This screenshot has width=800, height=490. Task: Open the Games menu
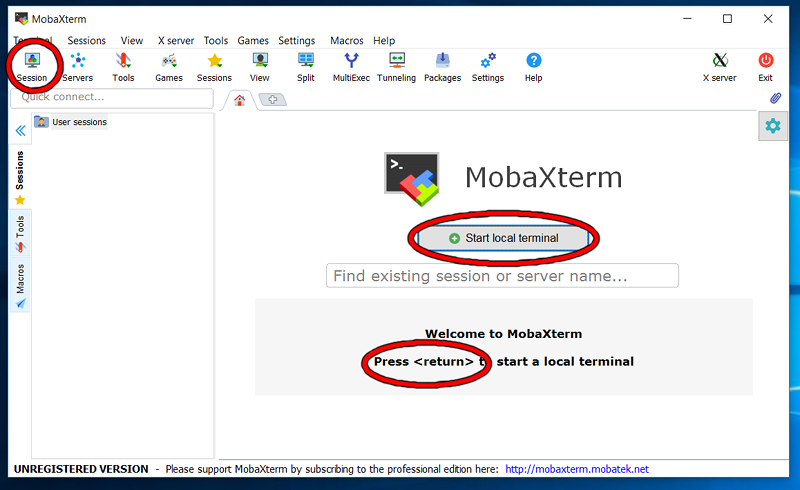coord(253,40)
